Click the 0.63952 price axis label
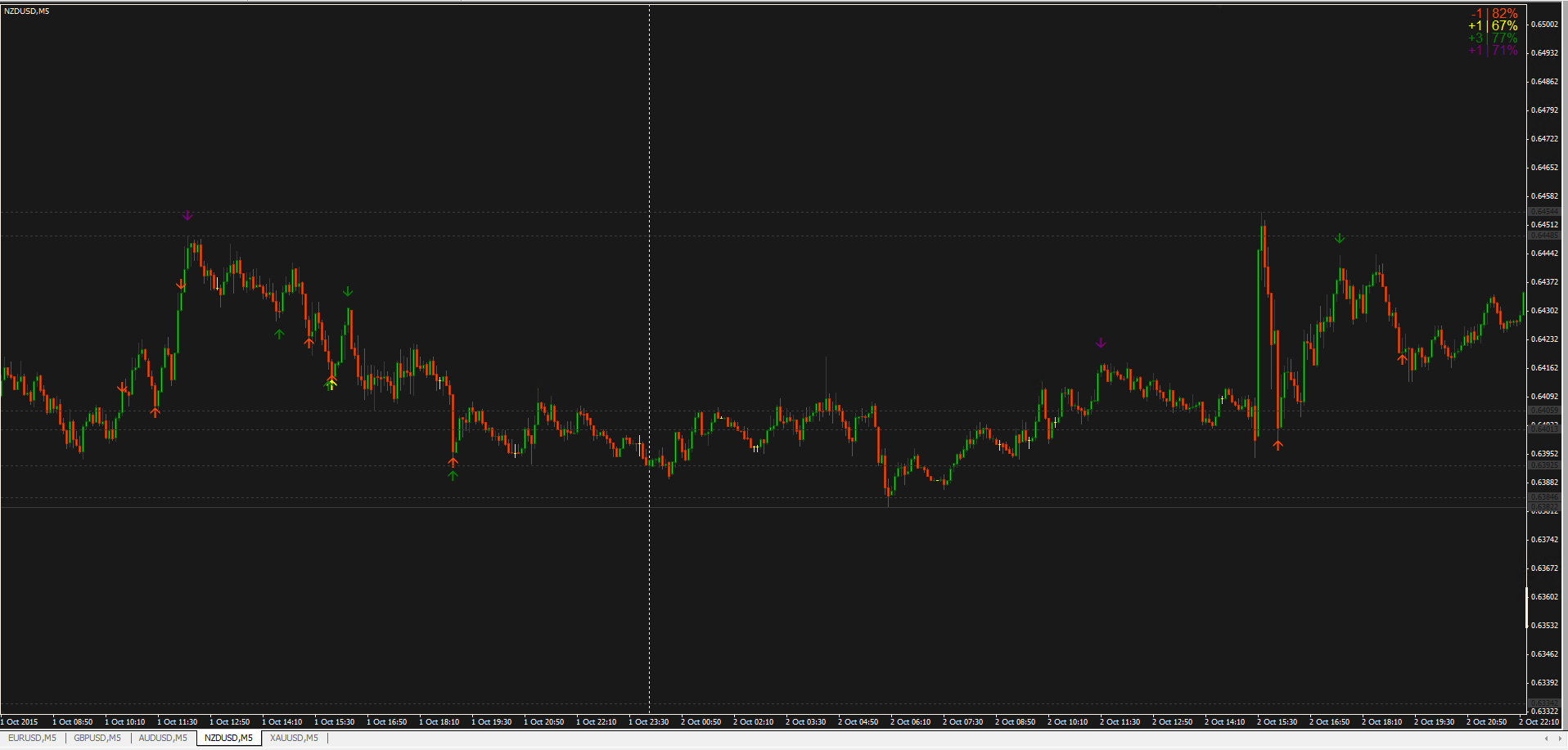 [x=1544, y=454]
